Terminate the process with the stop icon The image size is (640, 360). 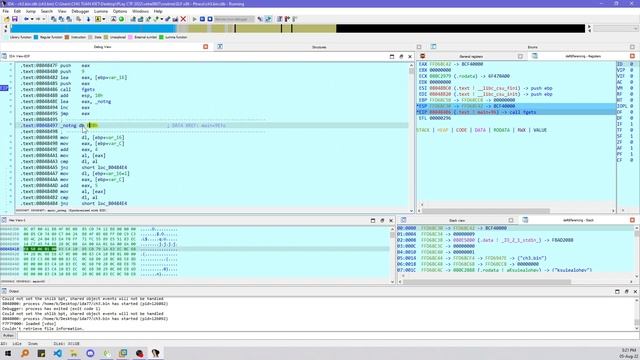210,19
